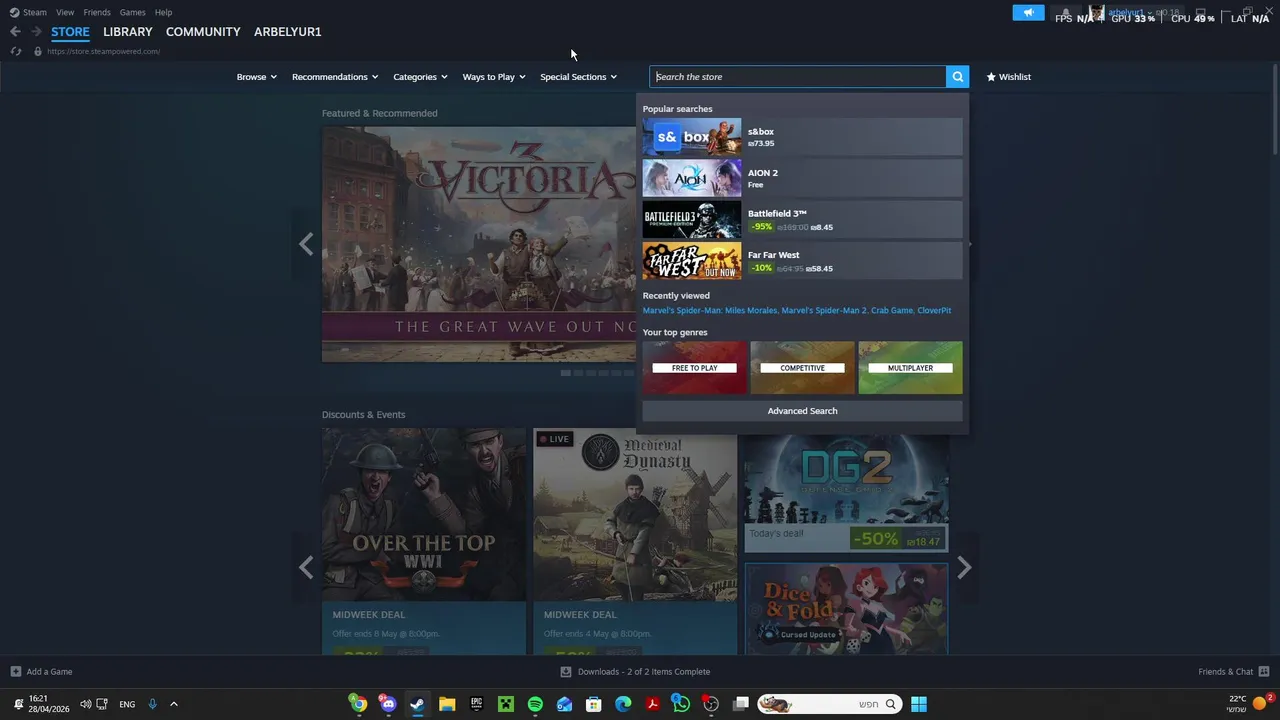The width and height of the screenshot is (1280, 720).
Task: Choose s&box from popular searches
Action: pos(802,137)
